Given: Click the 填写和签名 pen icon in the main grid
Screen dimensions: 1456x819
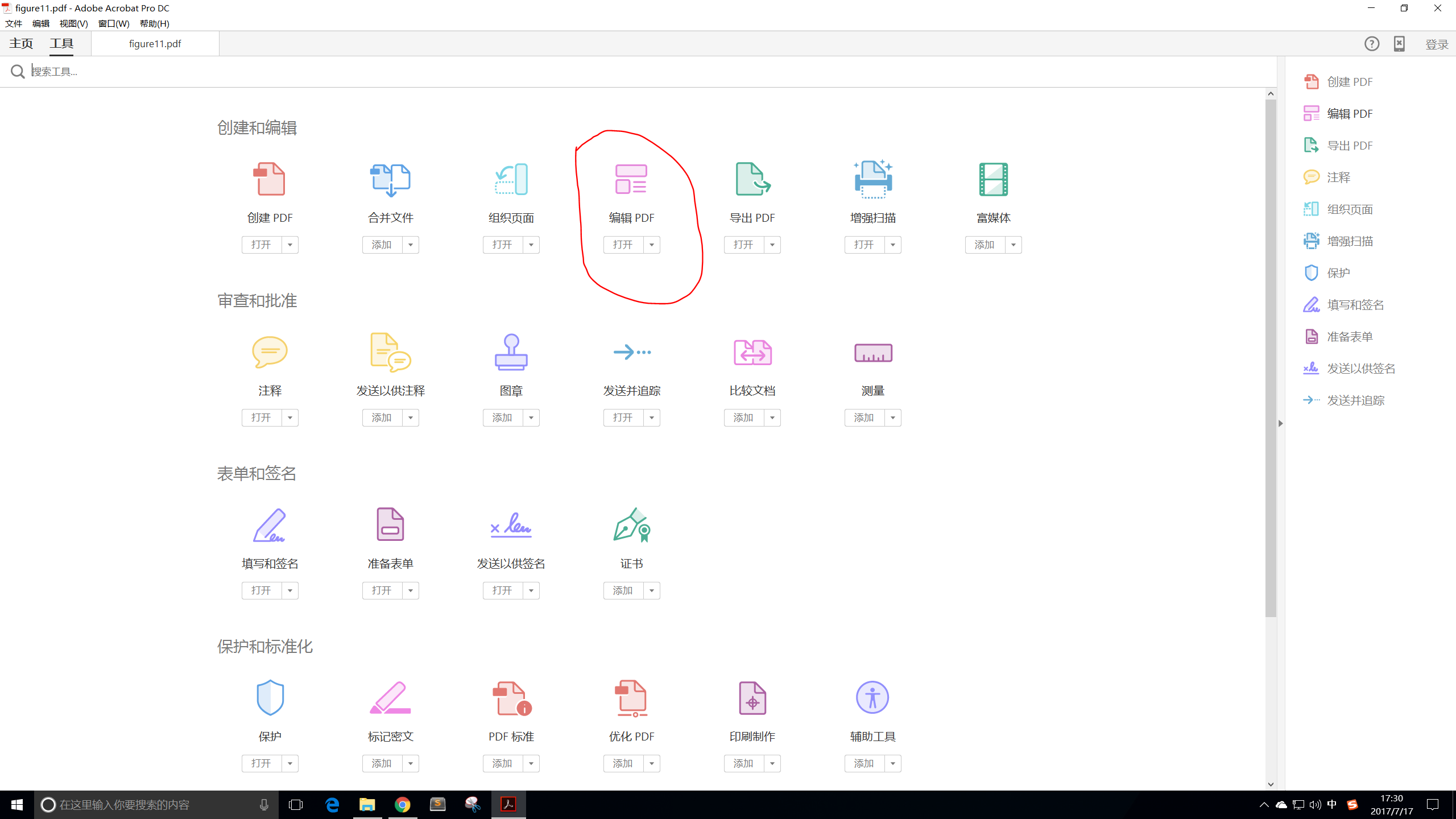Looking at the screenshot, I should tap(270, 525).
